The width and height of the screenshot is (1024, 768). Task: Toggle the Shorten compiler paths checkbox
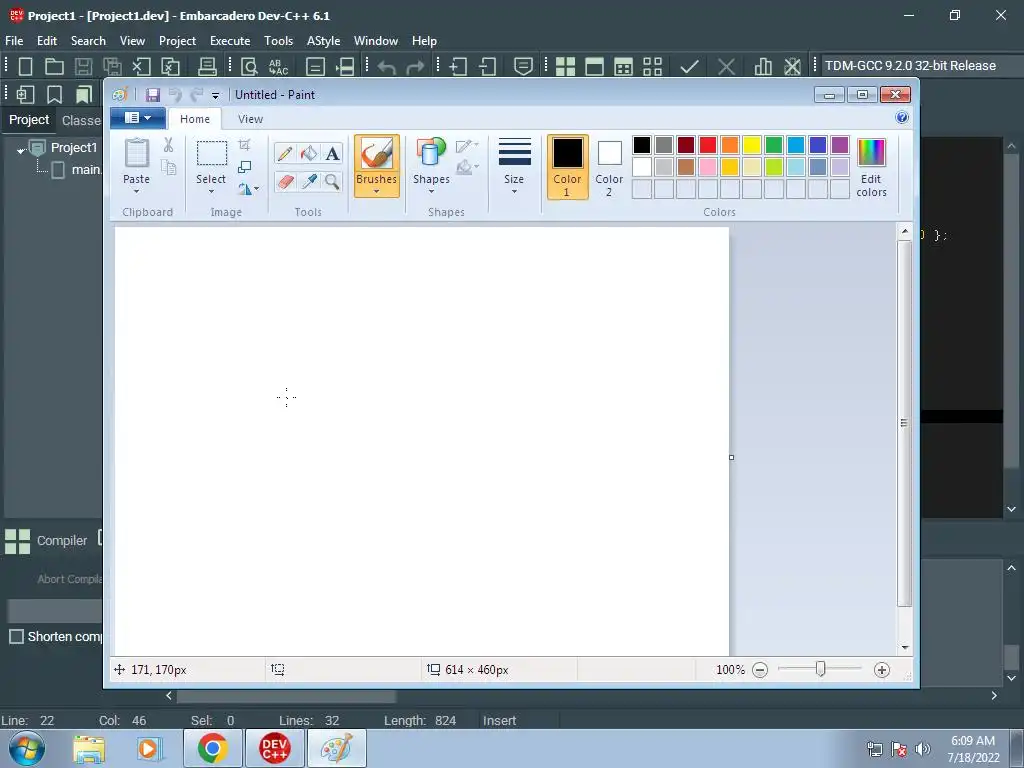(16, 636)
